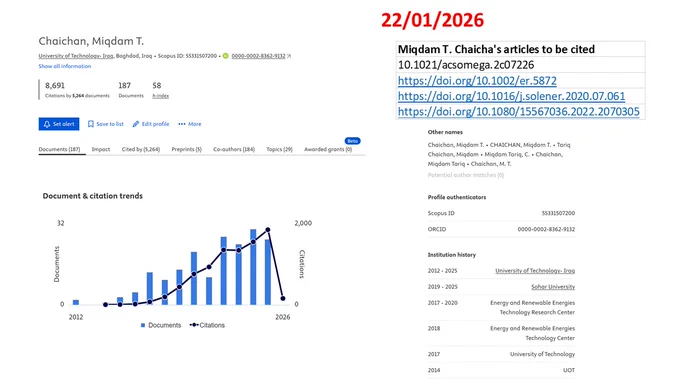
Task: Click the Set alert button
Action: 59,124
